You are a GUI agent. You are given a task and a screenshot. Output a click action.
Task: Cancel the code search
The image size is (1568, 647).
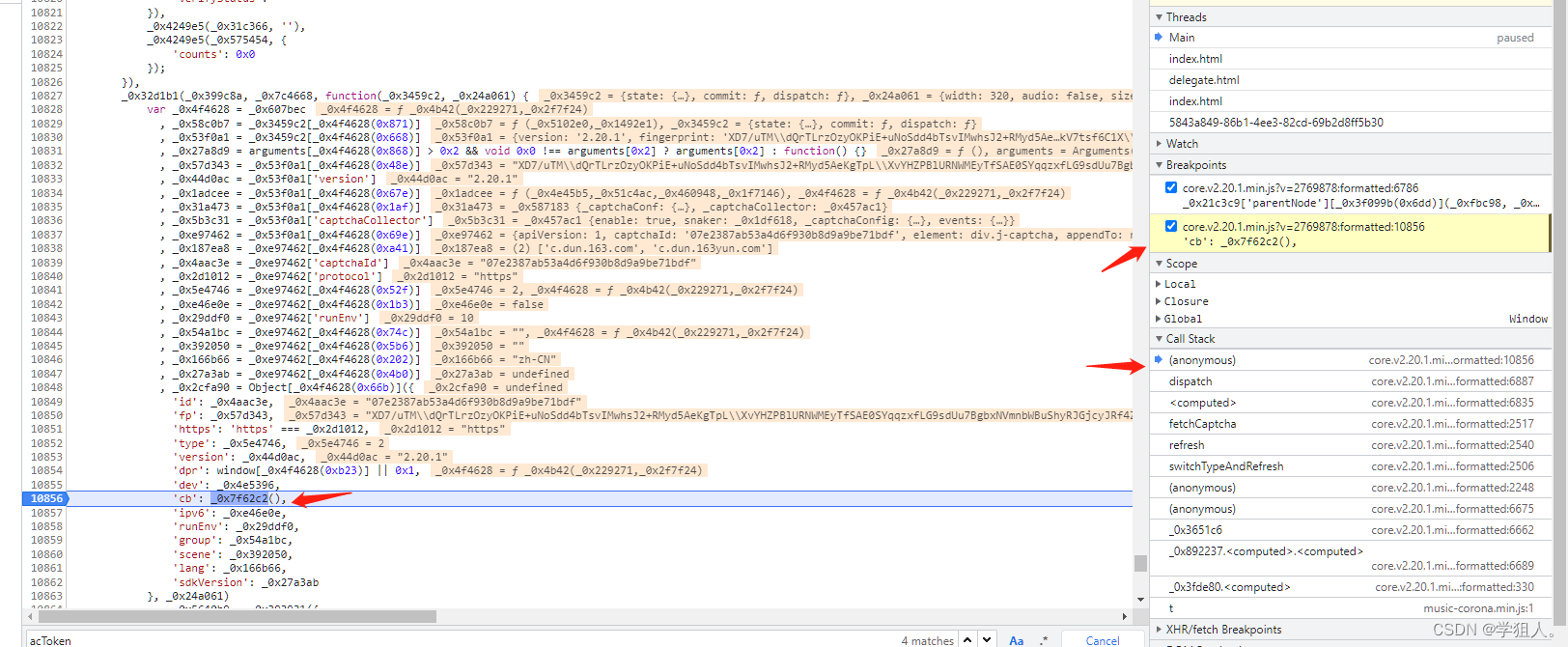coord(1103,640)
